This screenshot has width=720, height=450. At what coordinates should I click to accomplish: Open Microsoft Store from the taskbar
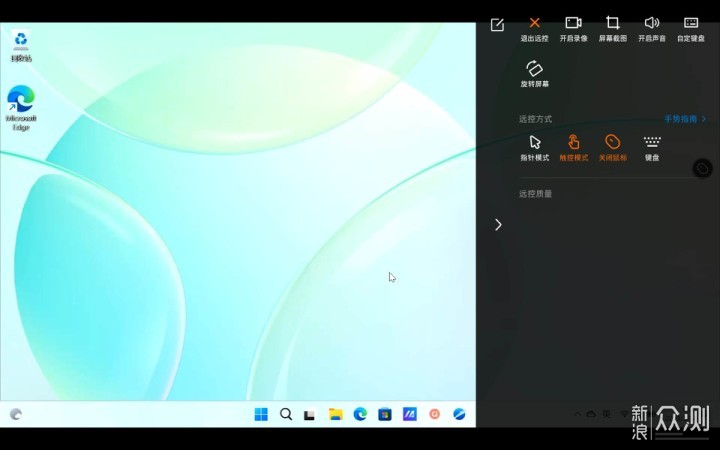(x=385, y=415)
